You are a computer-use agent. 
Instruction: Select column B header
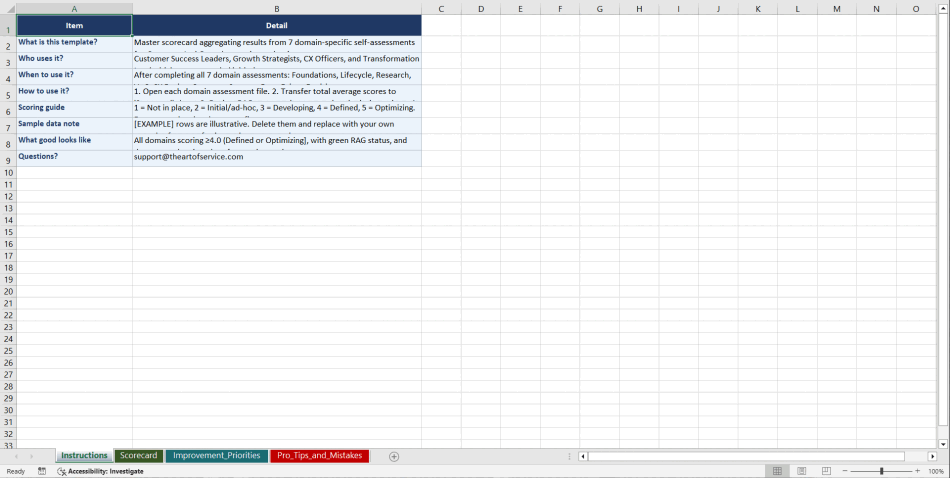pyautogui.click(x=276, y=9)
